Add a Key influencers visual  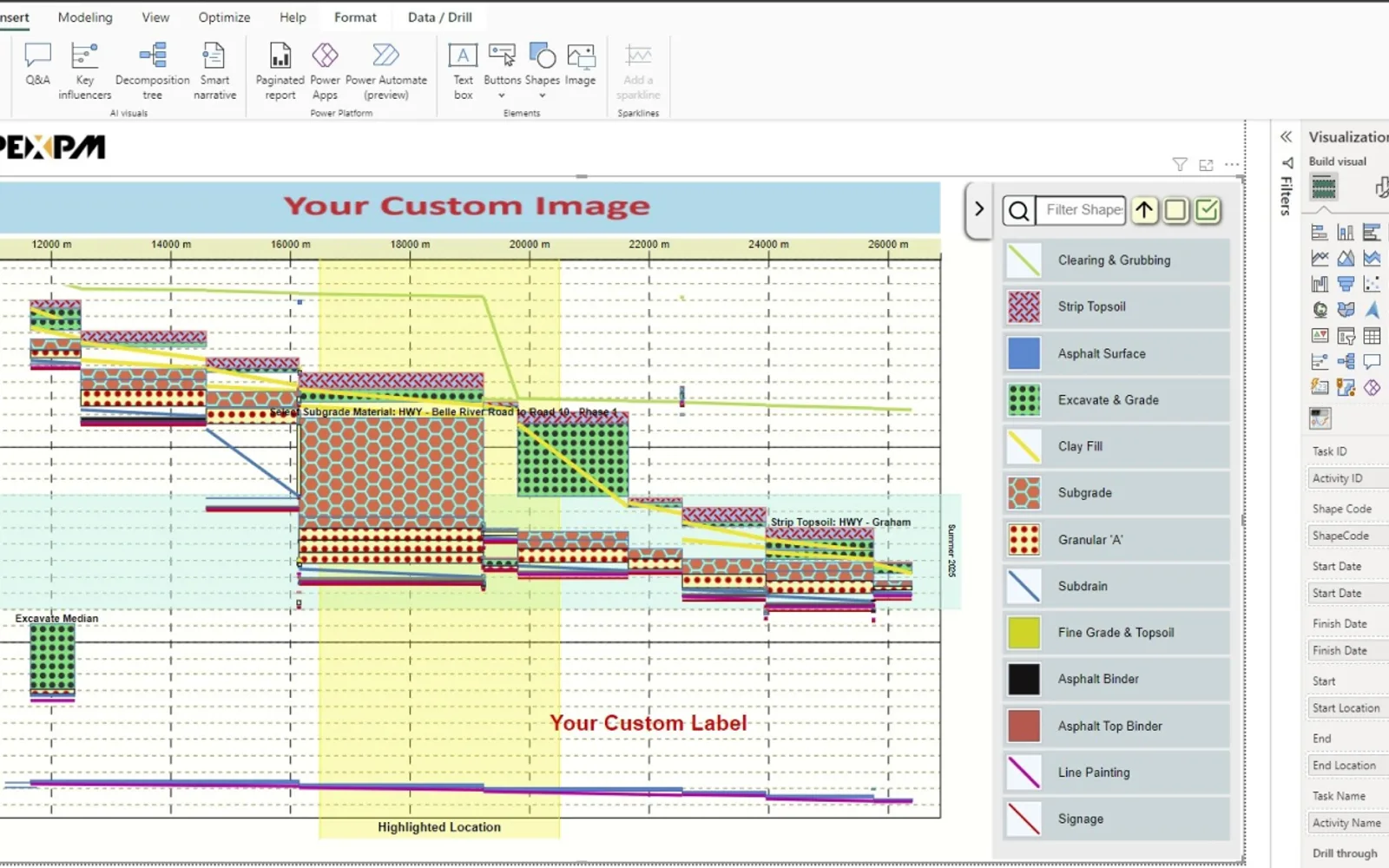(84, 70)
